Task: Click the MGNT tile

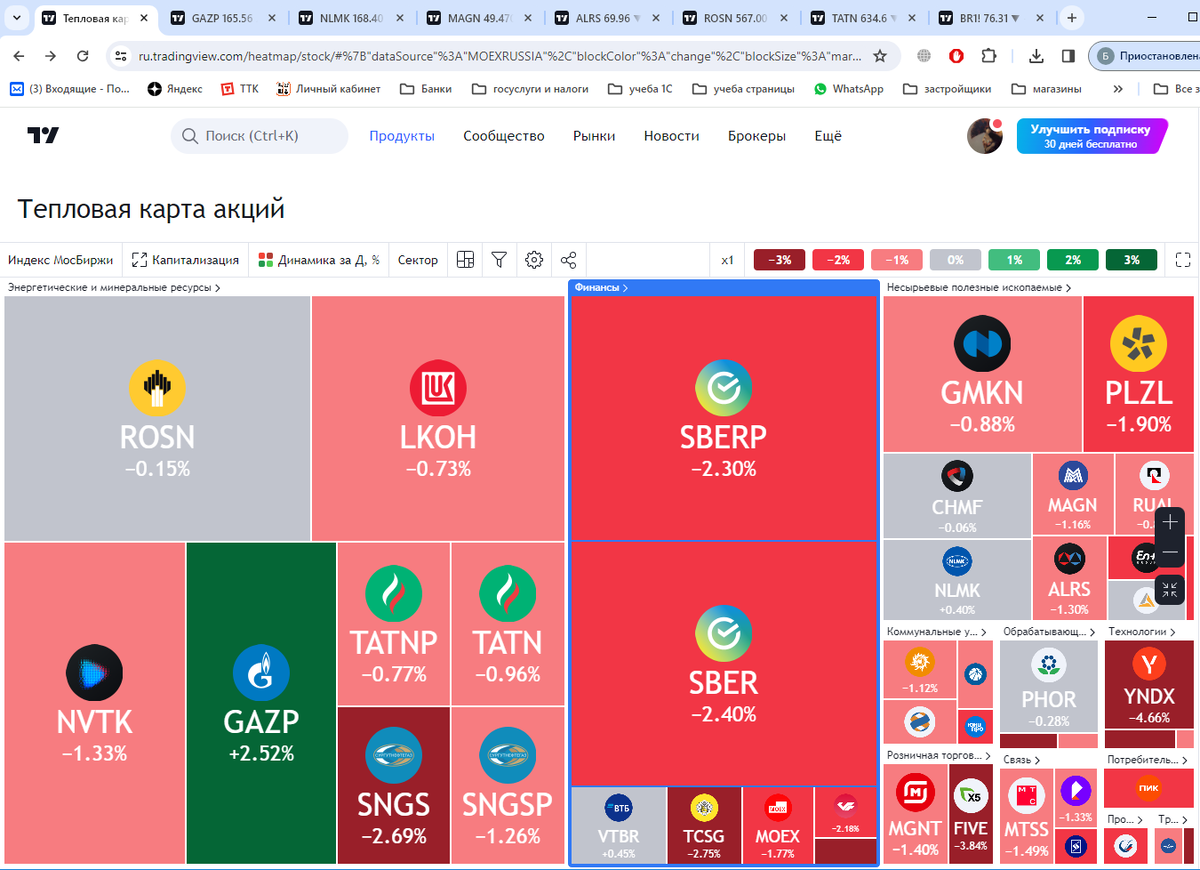Action: coord(915,815)
